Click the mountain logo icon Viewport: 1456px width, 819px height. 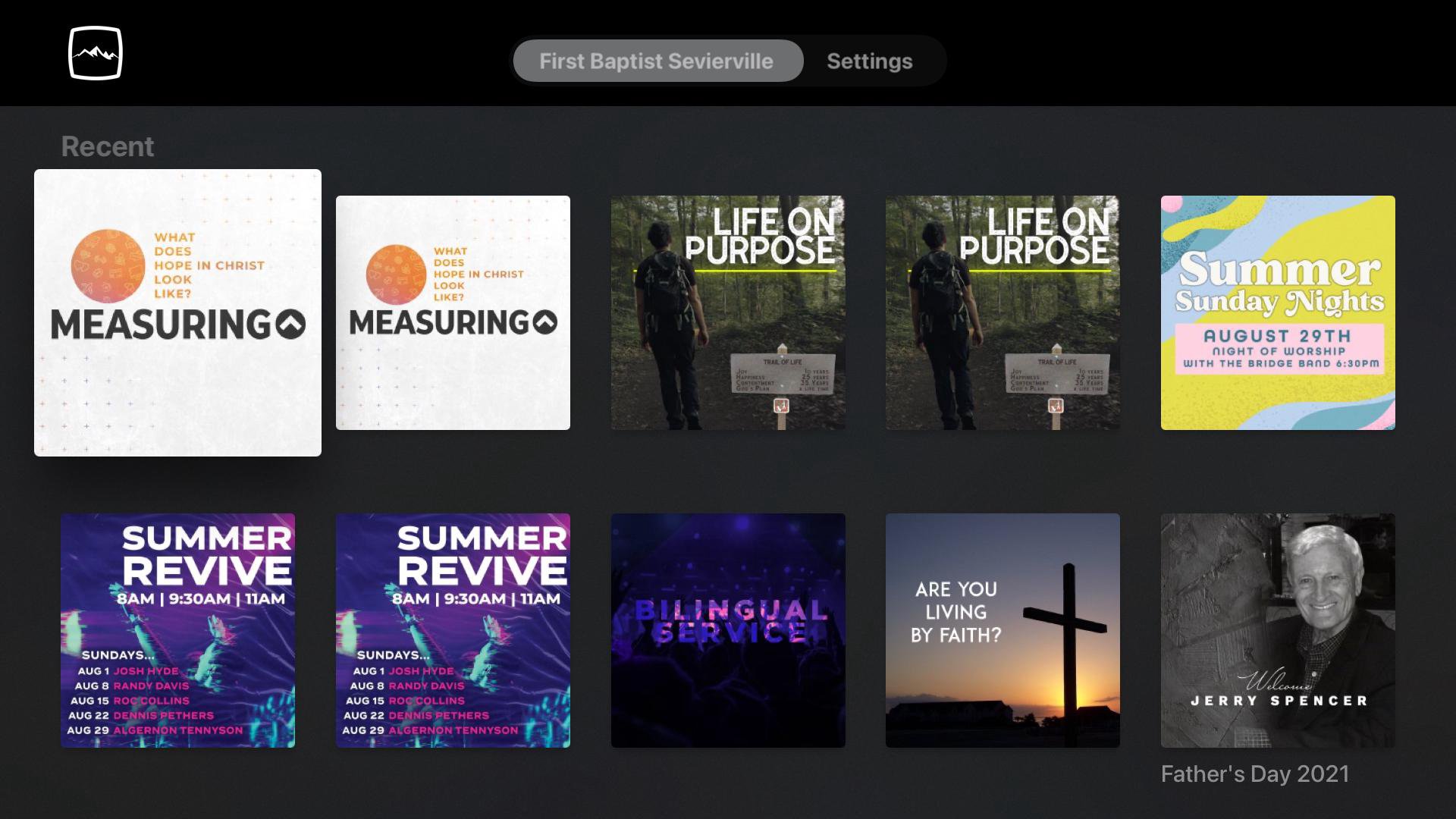point(96,53)
